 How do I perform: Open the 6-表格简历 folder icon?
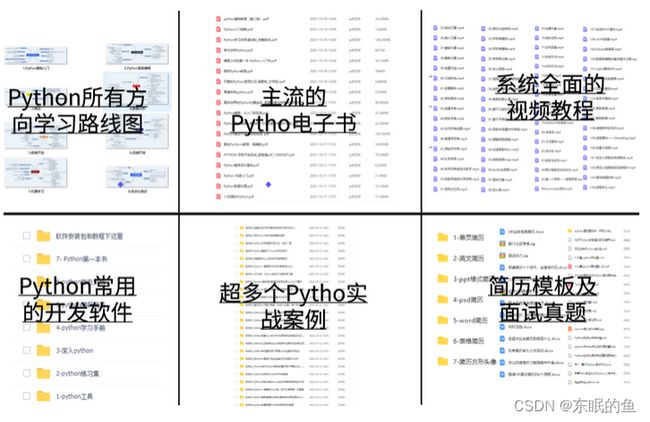click(x=443, y=341)
